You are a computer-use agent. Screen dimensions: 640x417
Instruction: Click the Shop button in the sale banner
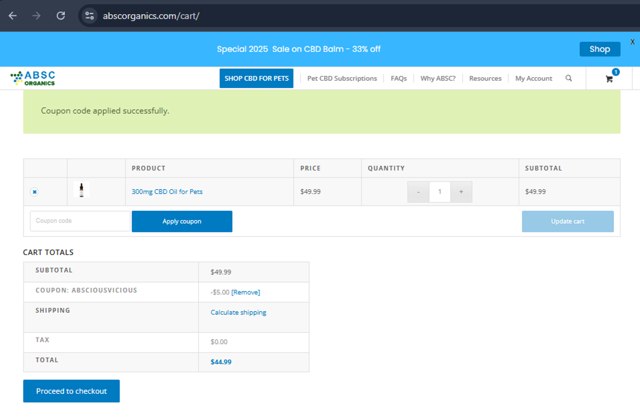tap(600, 49)
